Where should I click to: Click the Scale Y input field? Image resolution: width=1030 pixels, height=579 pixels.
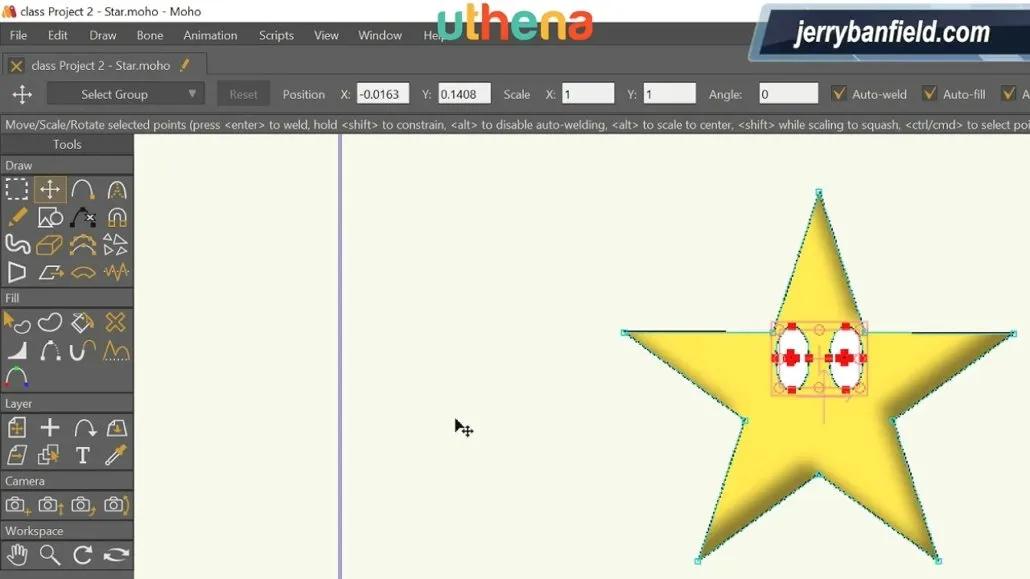click(x=669, y=94)
